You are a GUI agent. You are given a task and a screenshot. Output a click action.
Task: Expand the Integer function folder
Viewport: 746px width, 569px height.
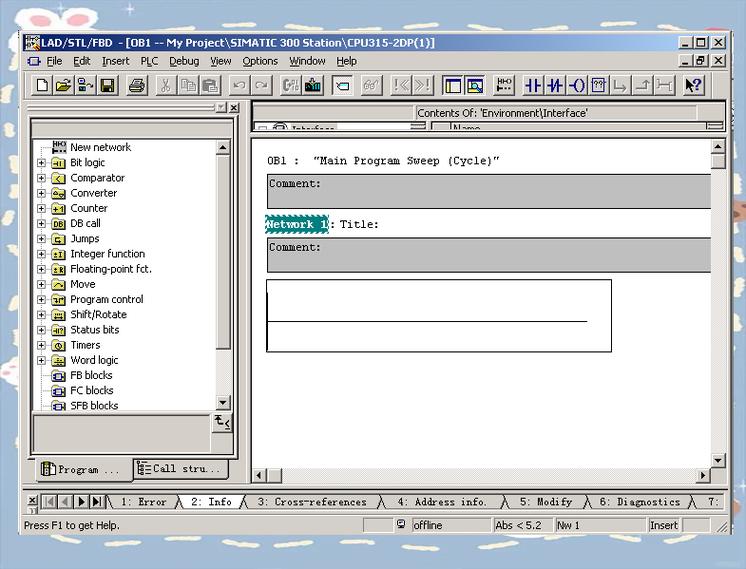tap(41, 254)
